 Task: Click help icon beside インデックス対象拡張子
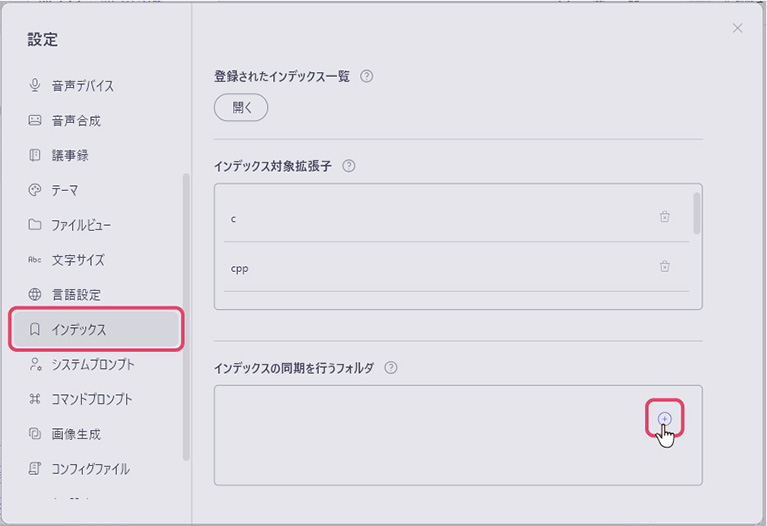pyautogui.click(x=349, y=166)
